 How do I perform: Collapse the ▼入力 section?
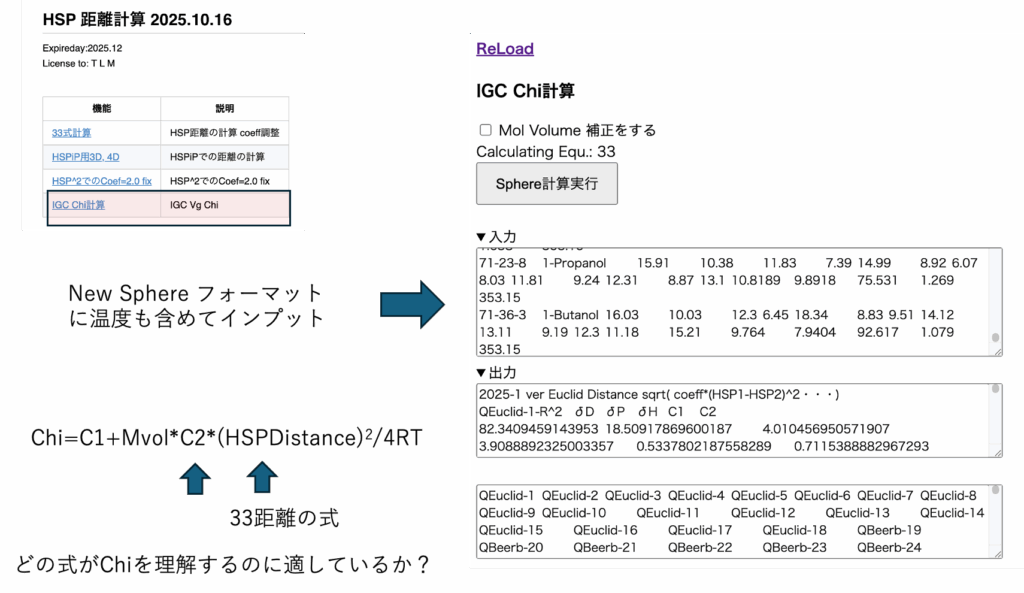click(x=497, y=237)
